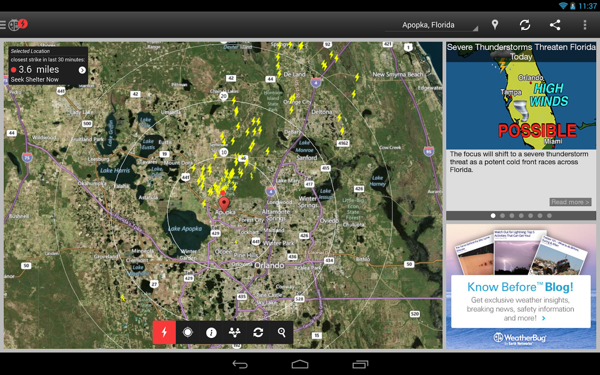
Task: Select the second carousel page dot
Action: coord(502,215)
